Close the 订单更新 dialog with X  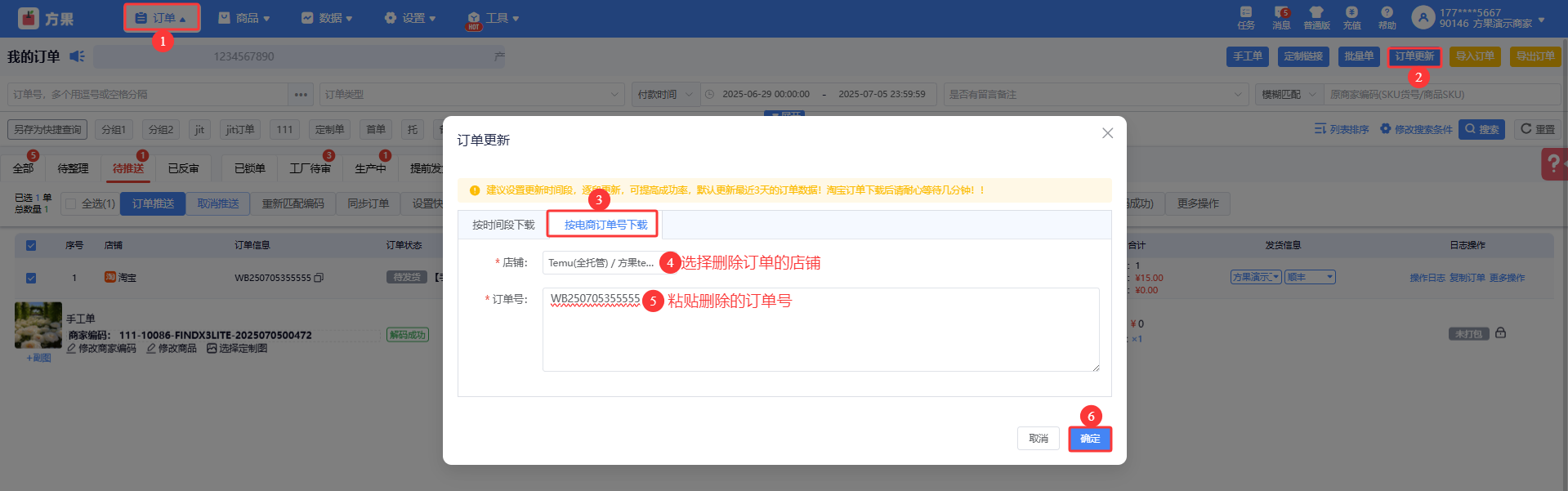pos(1107,133)
